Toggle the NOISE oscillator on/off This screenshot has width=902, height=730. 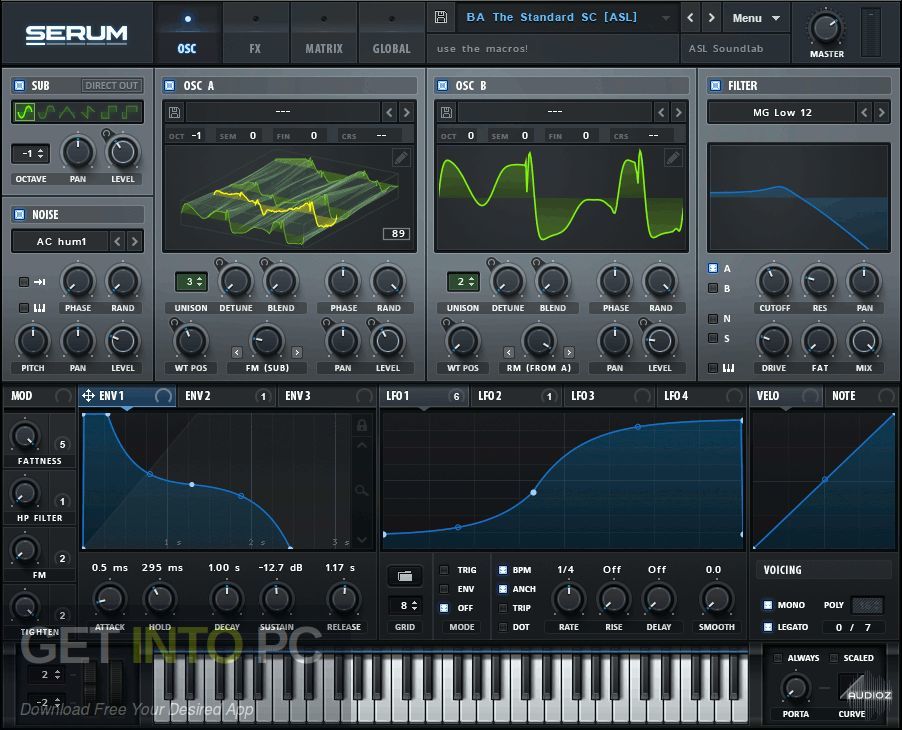pyautogui.click(x=20, y=214)
